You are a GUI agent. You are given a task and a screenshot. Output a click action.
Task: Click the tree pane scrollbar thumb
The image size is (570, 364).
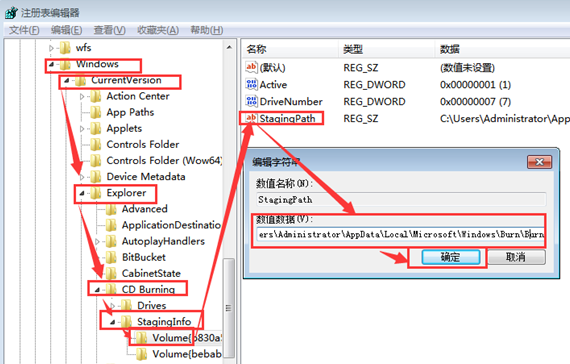click(229, 308)
